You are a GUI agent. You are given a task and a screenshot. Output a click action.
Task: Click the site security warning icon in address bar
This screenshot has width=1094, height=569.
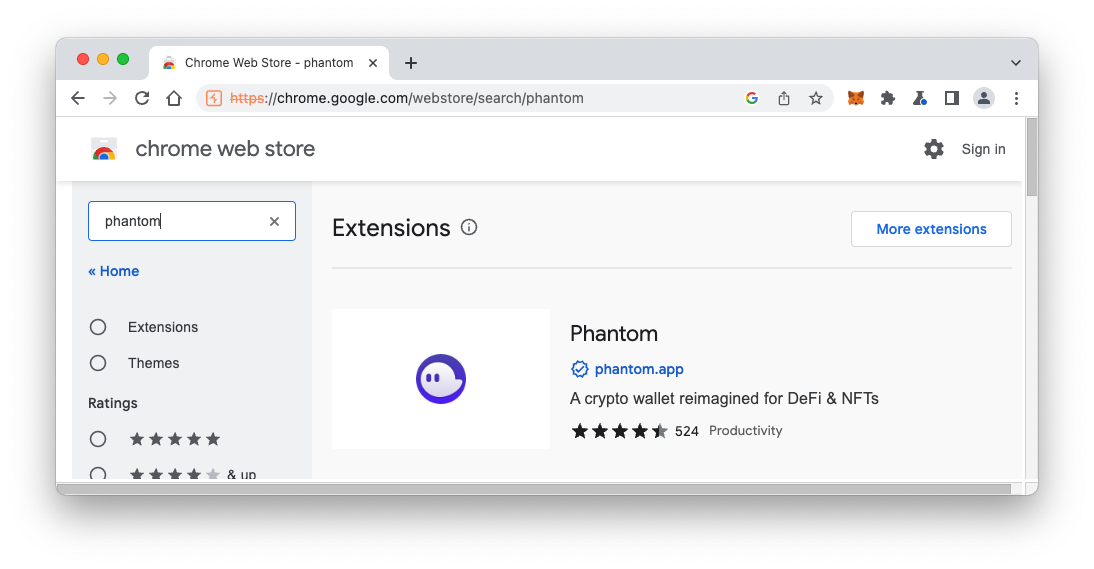click(x=214, y=98)
